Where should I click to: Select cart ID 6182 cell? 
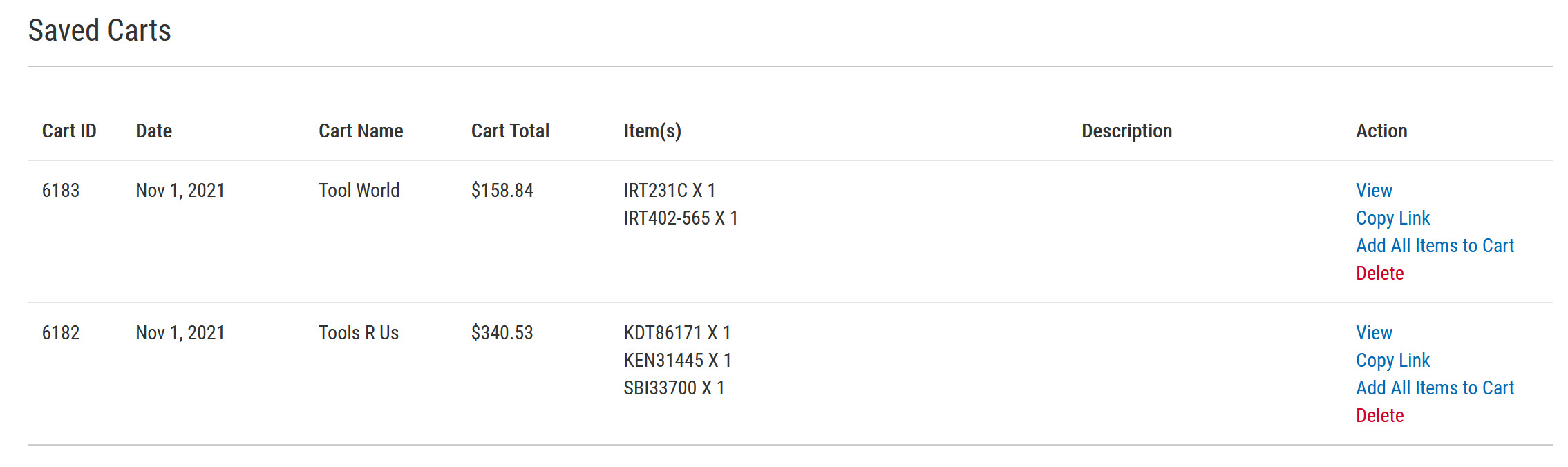point(61,333)
